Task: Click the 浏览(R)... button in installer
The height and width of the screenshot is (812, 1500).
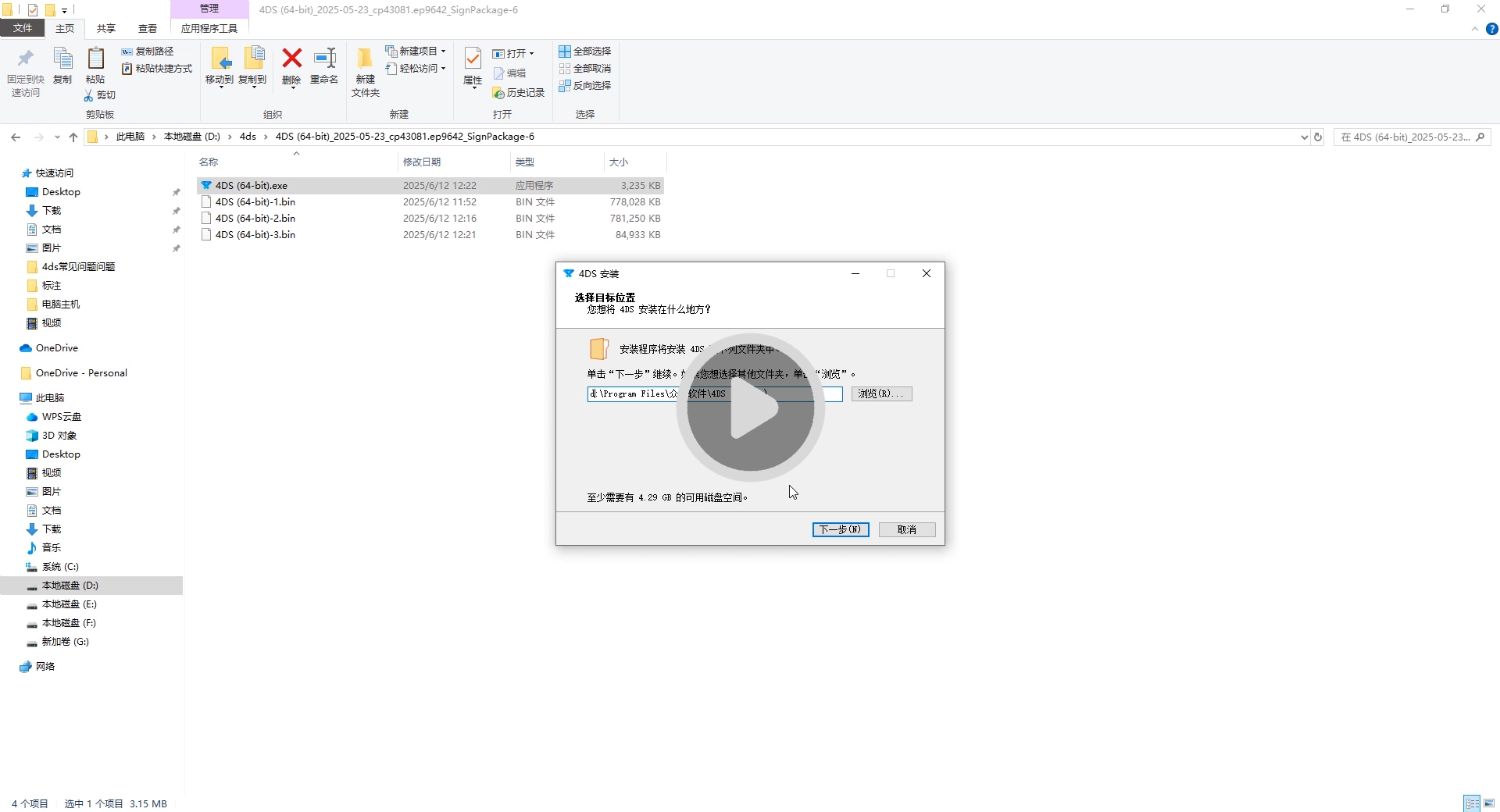Action: pos(882,394)
